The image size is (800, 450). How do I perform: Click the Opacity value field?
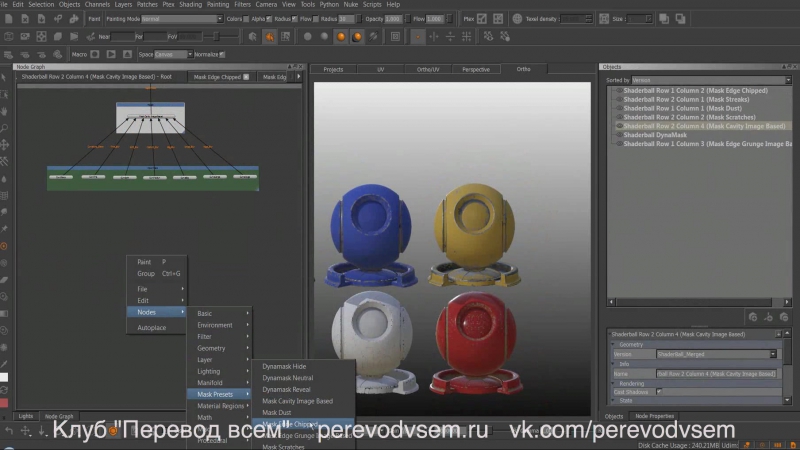(x=393, y=19)
